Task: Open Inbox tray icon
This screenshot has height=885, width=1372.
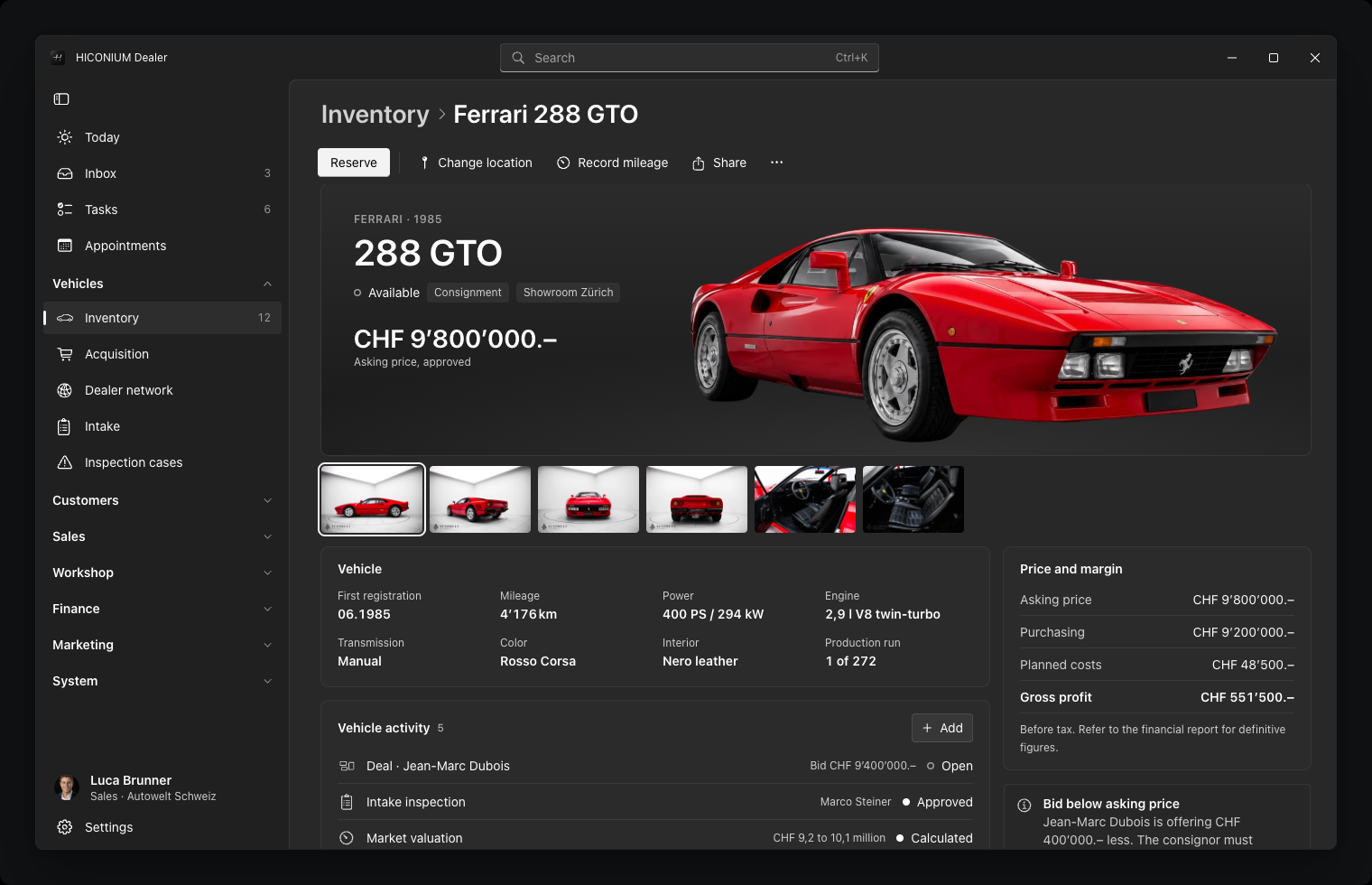Action: click(65, 173)
